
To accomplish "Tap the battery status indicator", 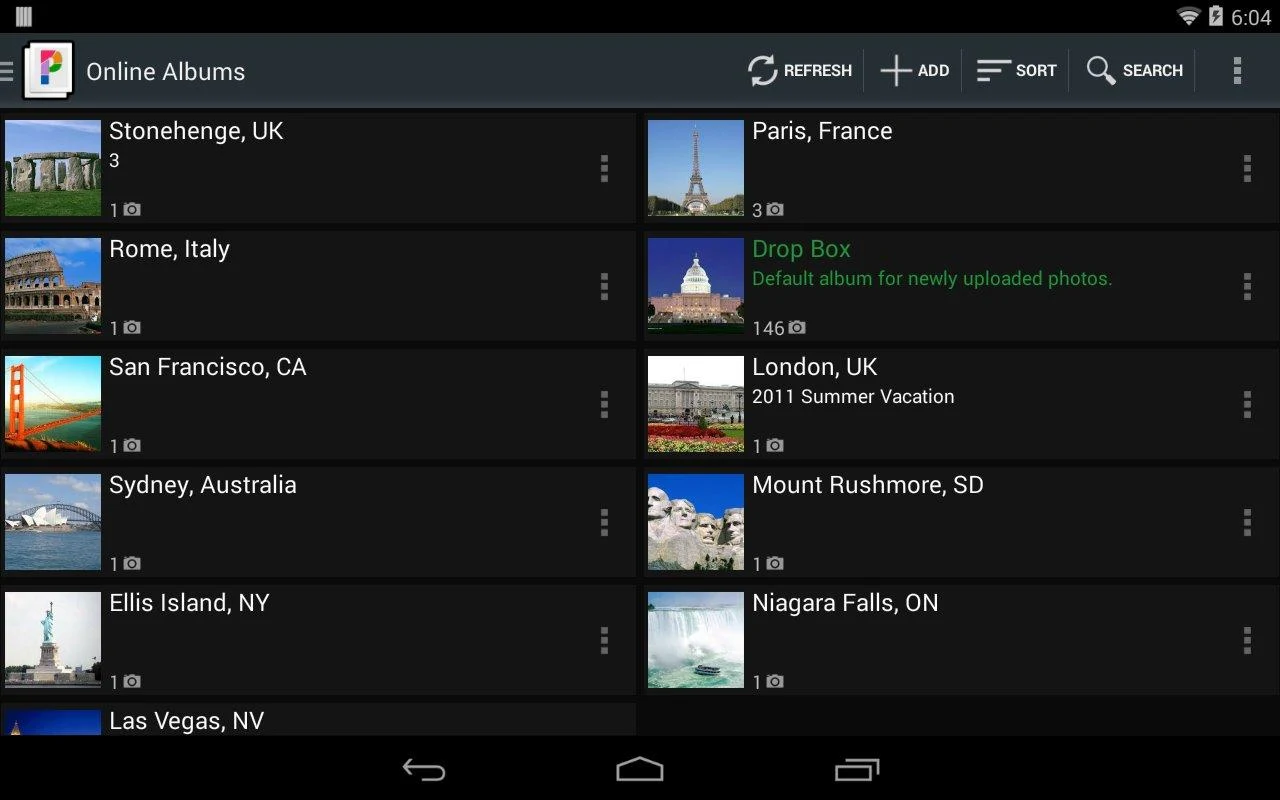I will (1213, 16).
